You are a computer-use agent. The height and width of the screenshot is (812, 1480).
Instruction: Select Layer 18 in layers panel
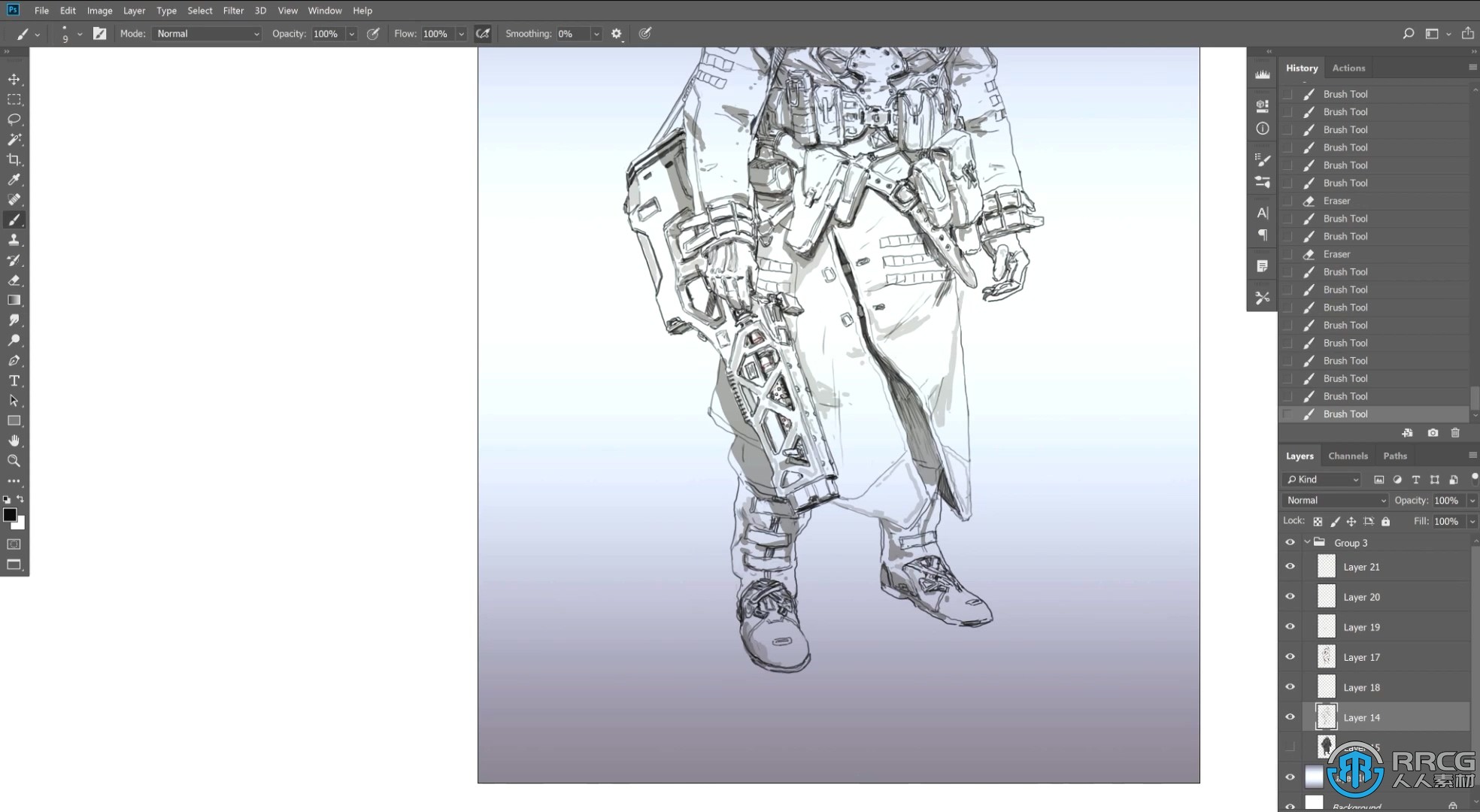[x=1386, y=687]
